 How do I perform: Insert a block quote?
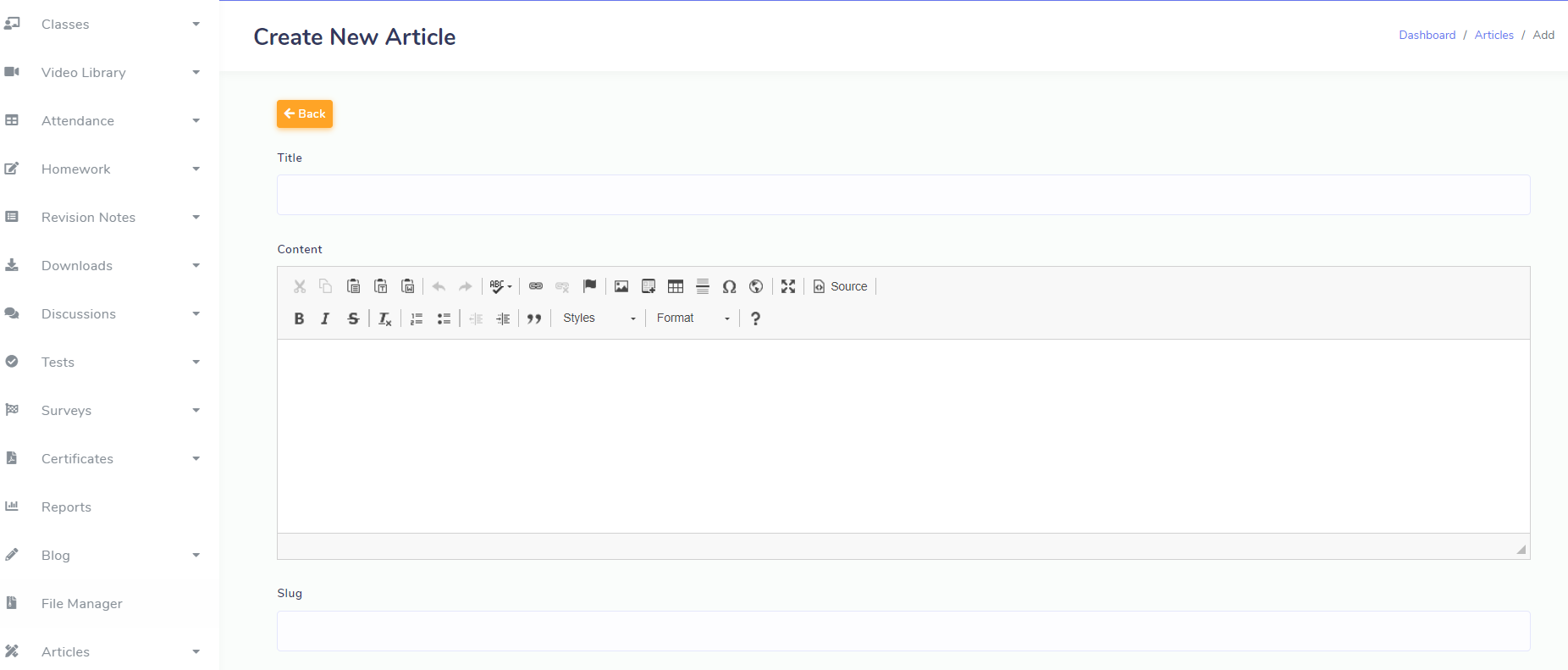534,318
